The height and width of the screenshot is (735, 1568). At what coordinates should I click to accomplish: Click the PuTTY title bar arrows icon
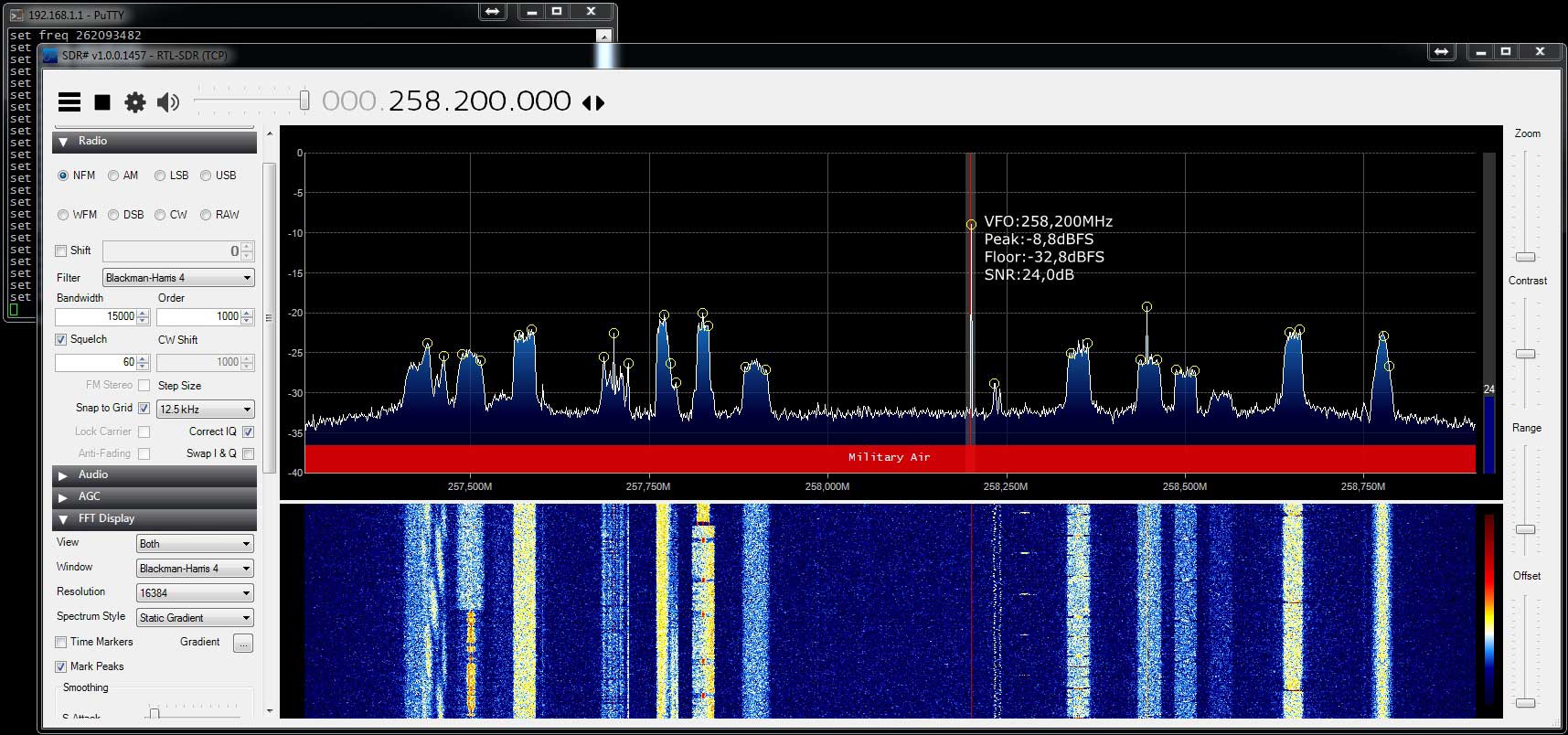[x=493, y=12]
